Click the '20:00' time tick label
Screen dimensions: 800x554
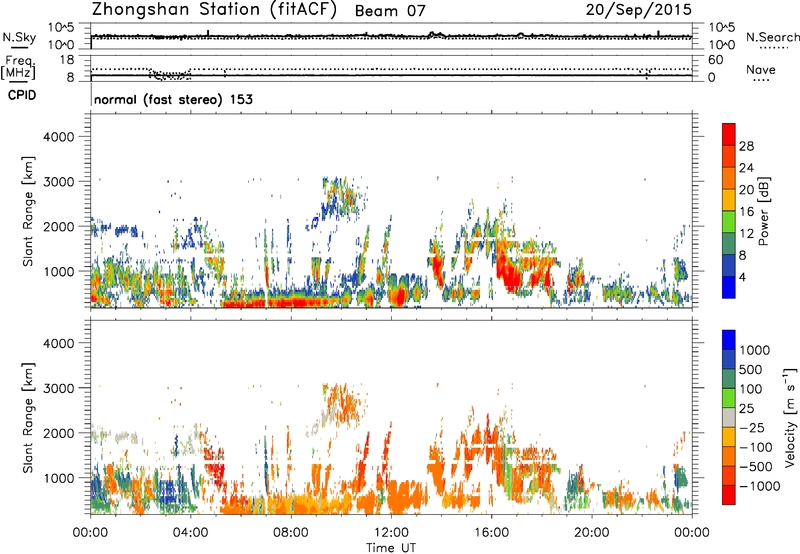tap(592, 533)
